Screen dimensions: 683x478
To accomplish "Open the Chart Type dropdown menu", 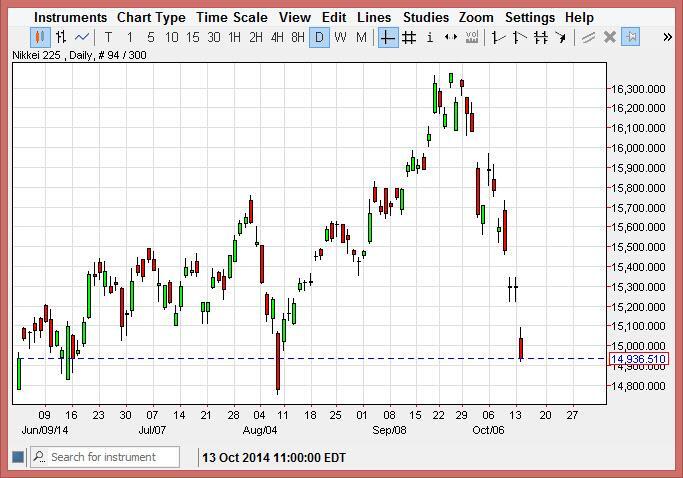I will (151, 17).
